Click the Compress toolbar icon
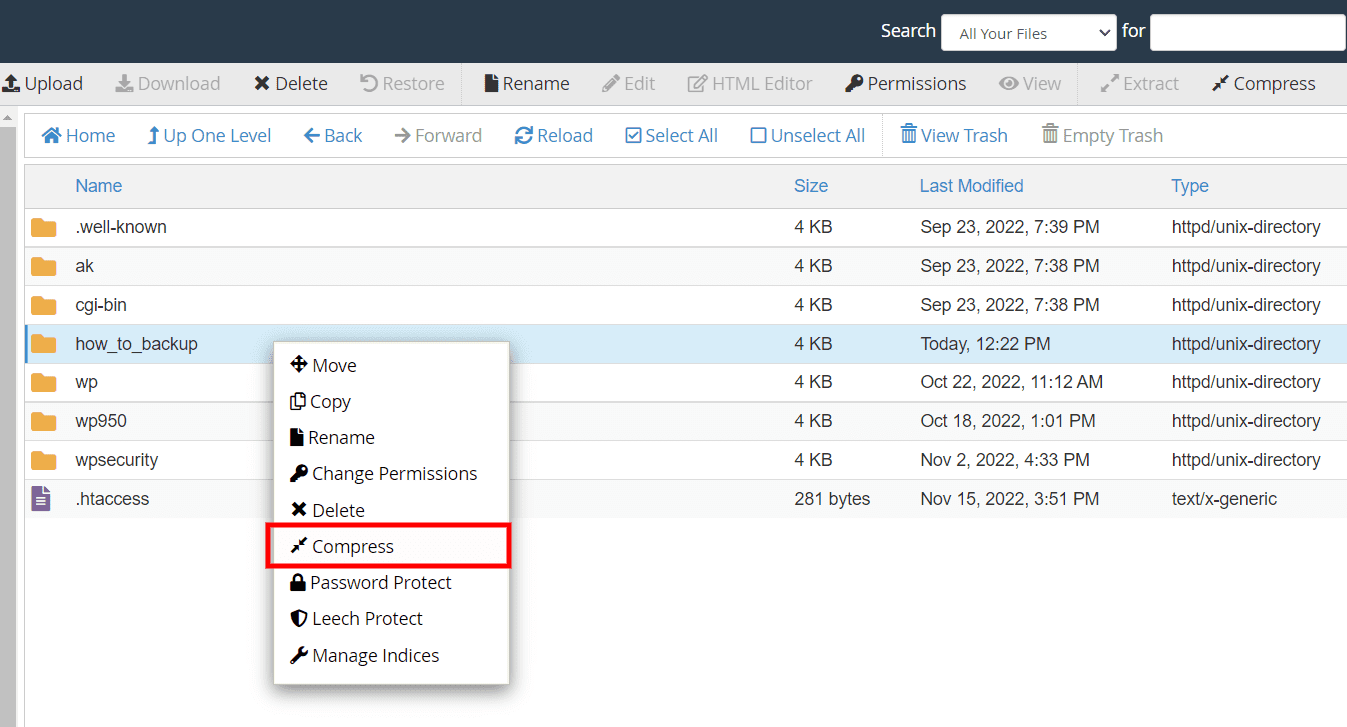Image resolution: width=1347 pixels, height=727 pixels. (1263, 83)
